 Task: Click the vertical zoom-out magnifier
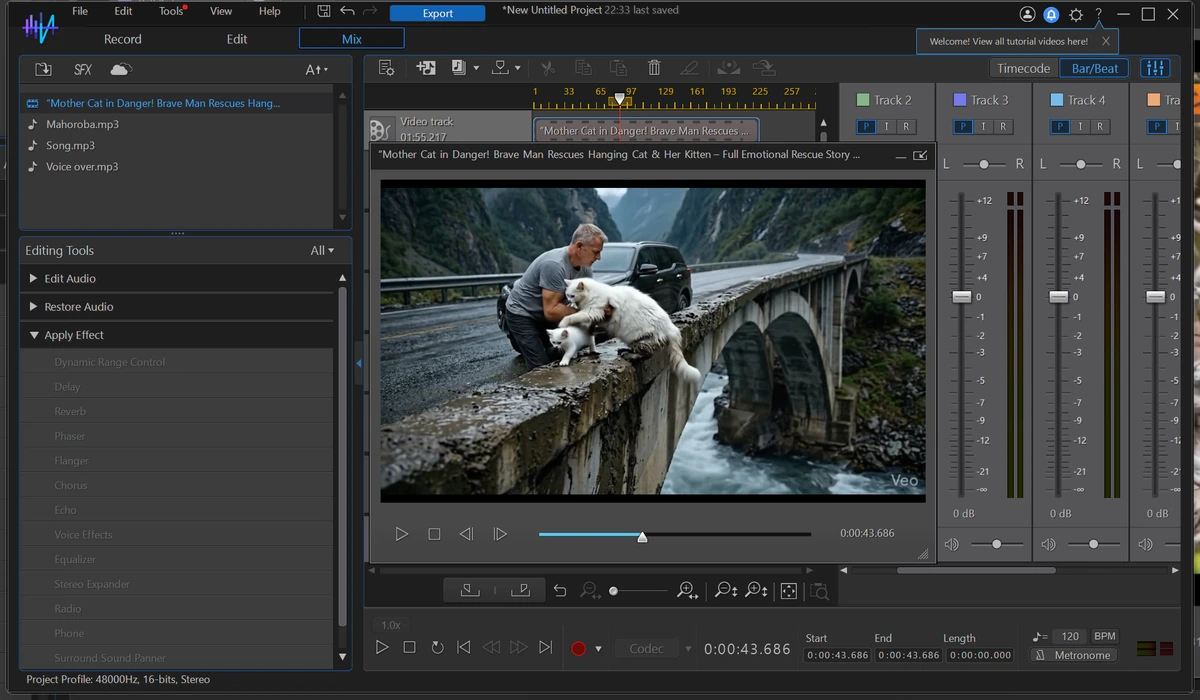[726, 591]
